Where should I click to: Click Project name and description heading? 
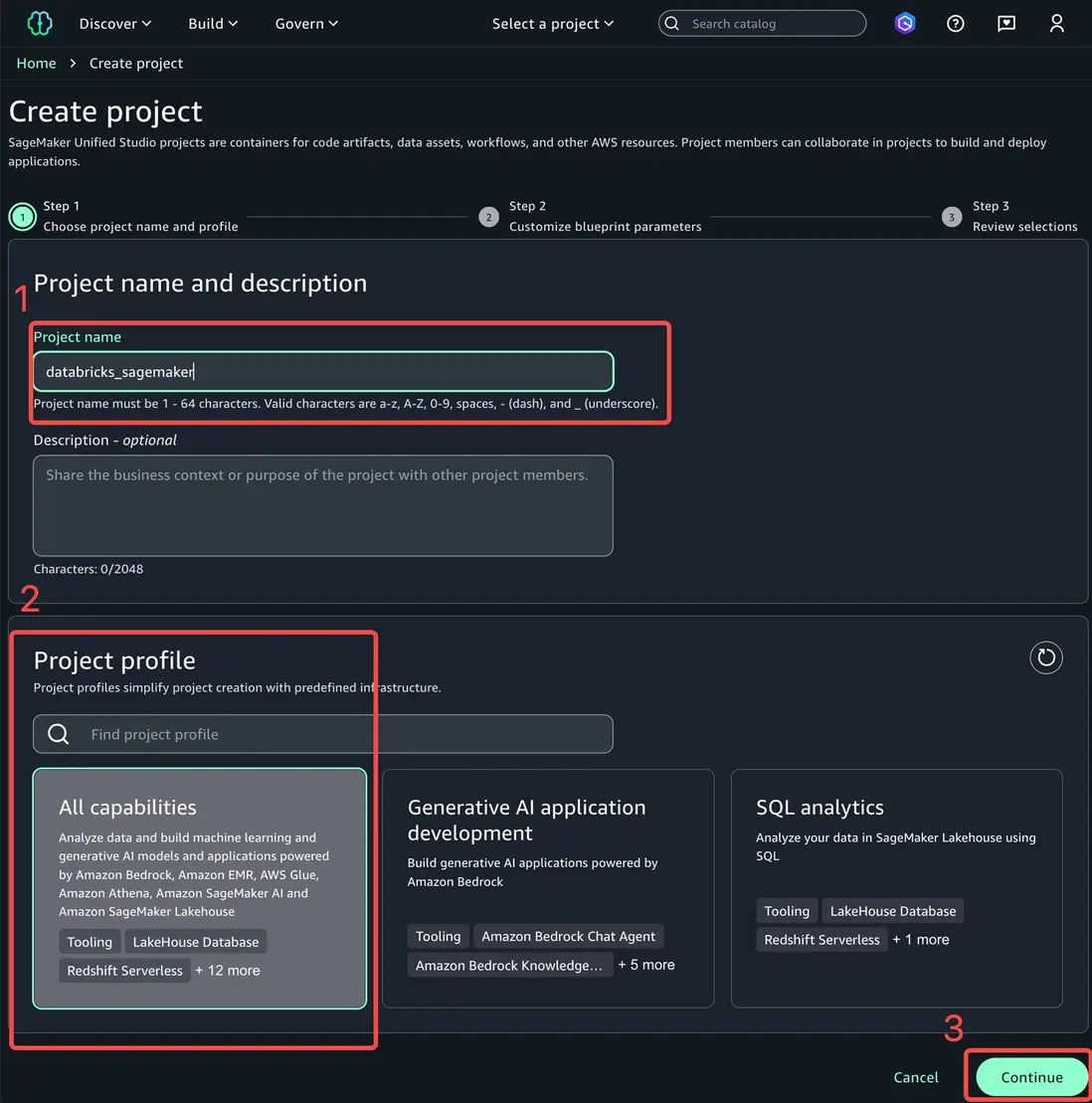click(x=200, y=282)
